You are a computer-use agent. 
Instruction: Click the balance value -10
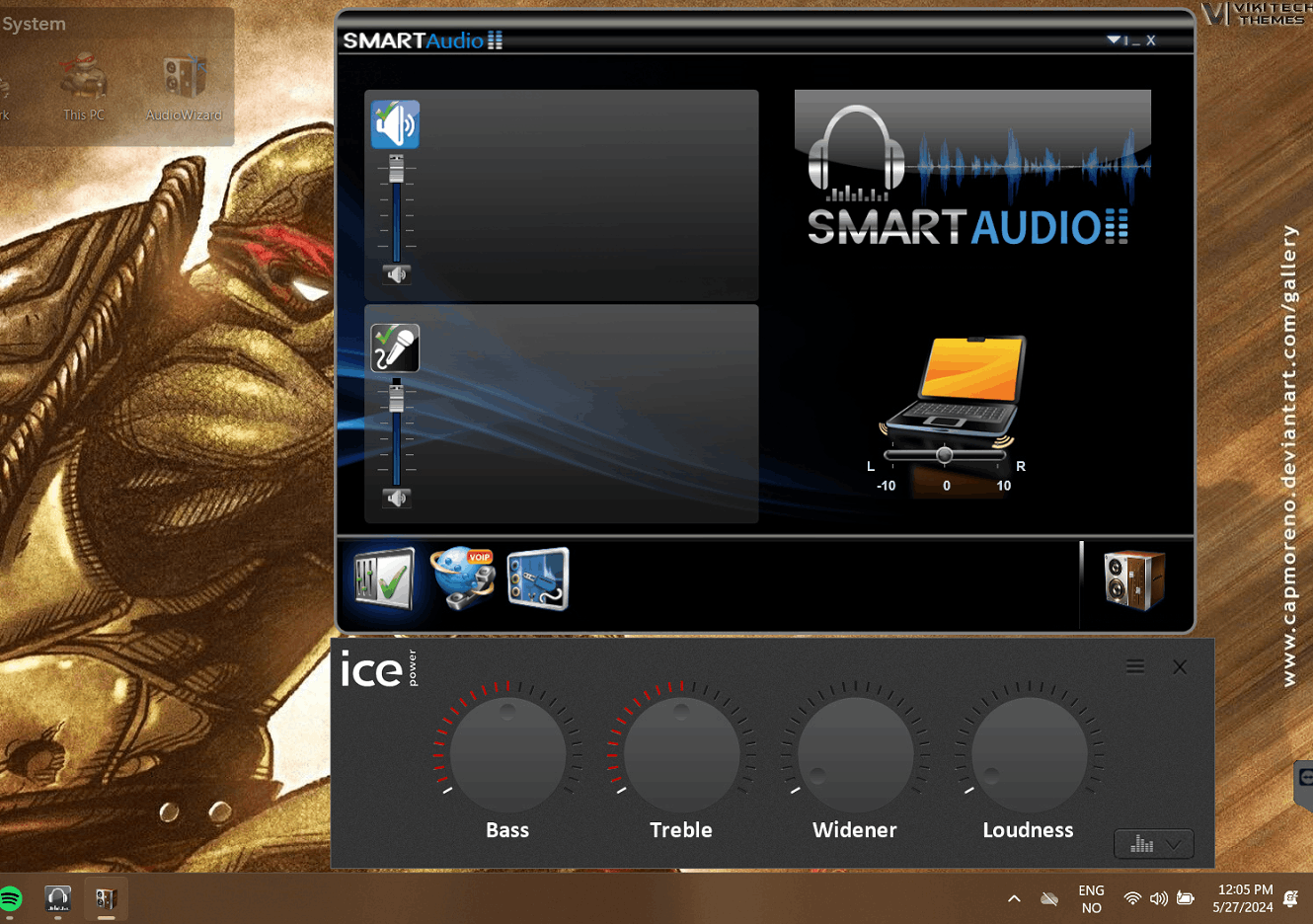[x=887, y=486]
